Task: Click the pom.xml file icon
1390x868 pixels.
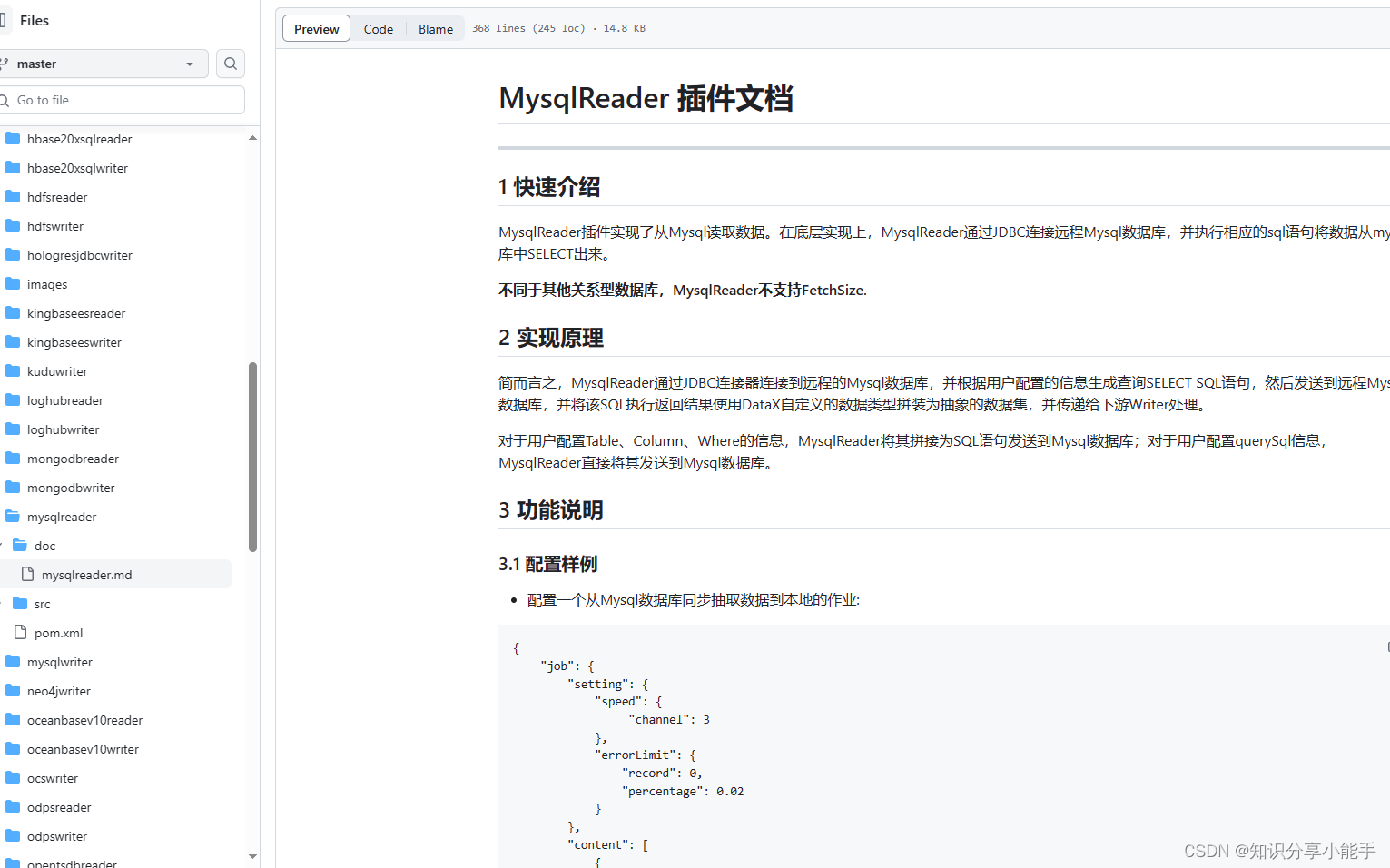Action: click(x=20, y=633)
